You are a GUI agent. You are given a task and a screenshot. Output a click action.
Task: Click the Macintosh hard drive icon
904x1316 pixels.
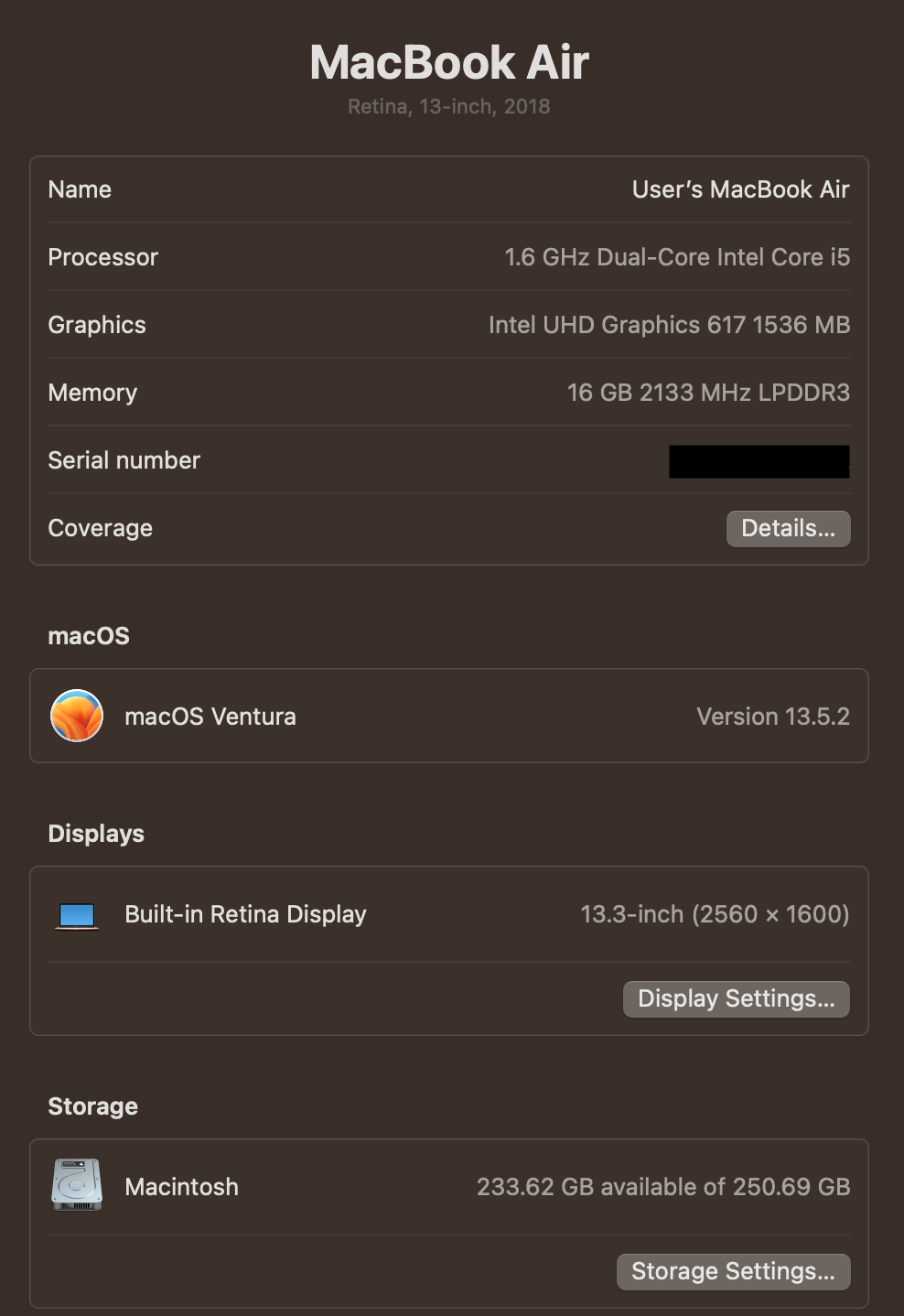(x=77, y=1185)
